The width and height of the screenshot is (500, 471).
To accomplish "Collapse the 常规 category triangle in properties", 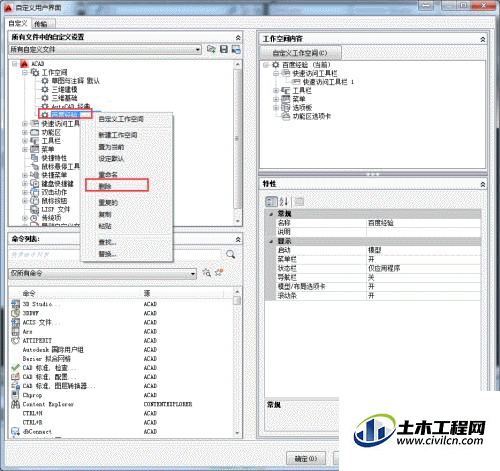I will pyautogui.click(x=271, y=214).
